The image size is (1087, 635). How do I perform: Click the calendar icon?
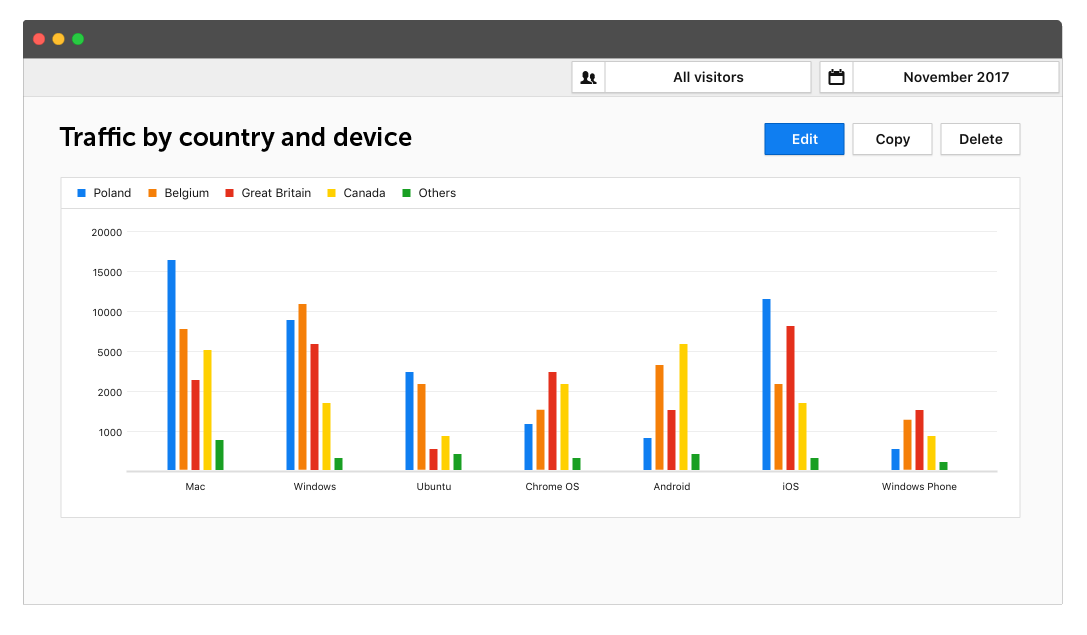click(836, 78)
